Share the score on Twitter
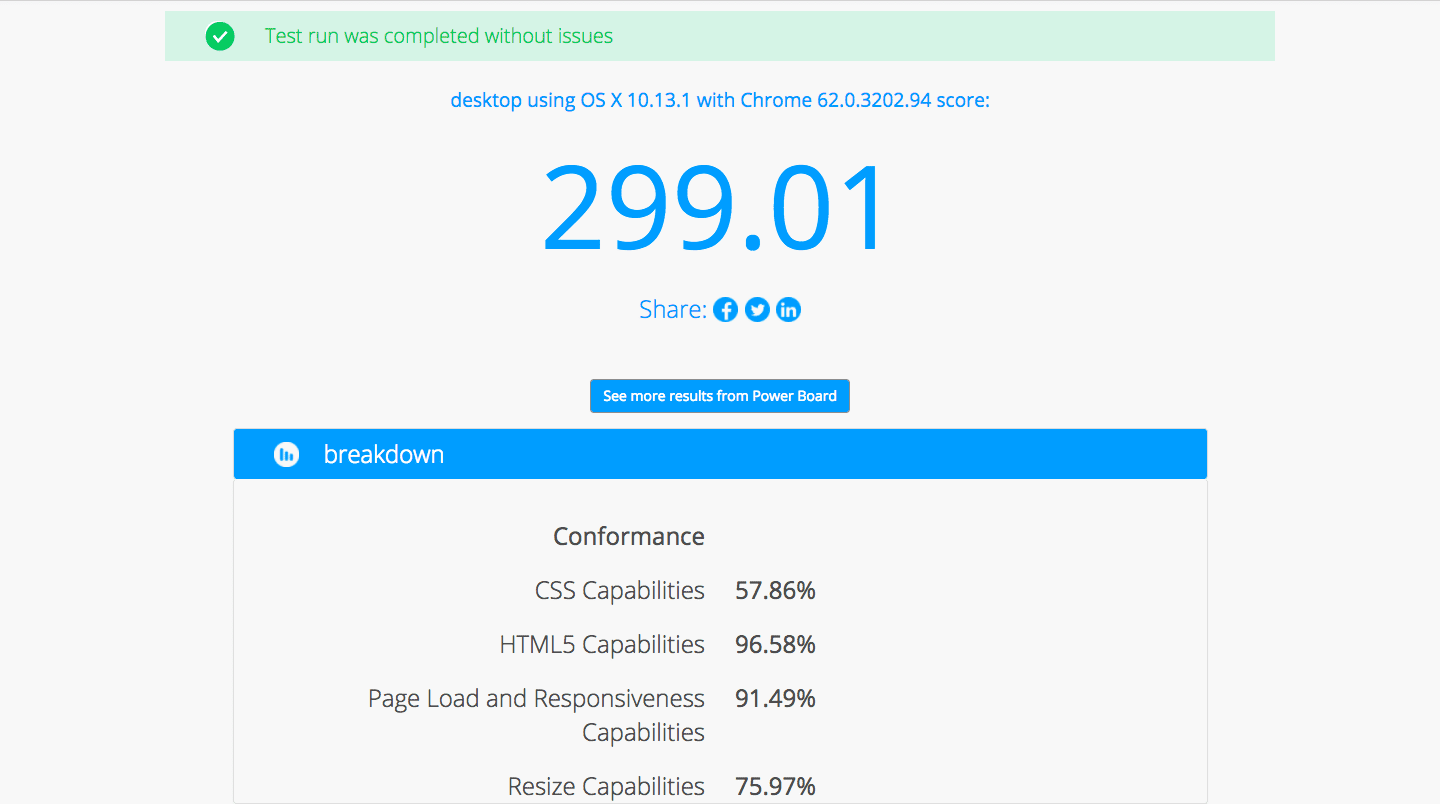The image size is (1440, 804). coord(757,310)
